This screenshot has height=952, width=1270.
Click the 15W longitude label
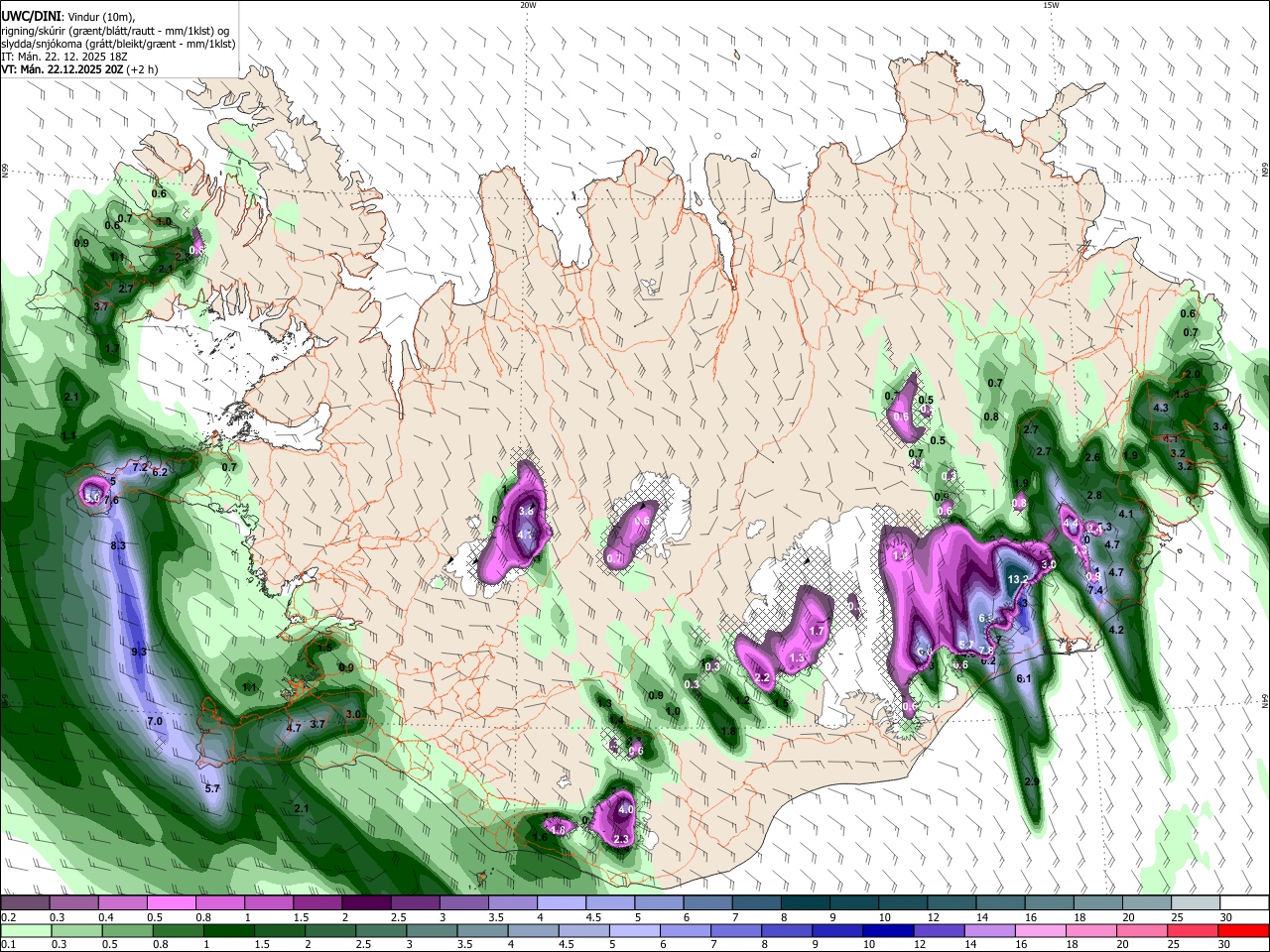[x=1051, y=5]
